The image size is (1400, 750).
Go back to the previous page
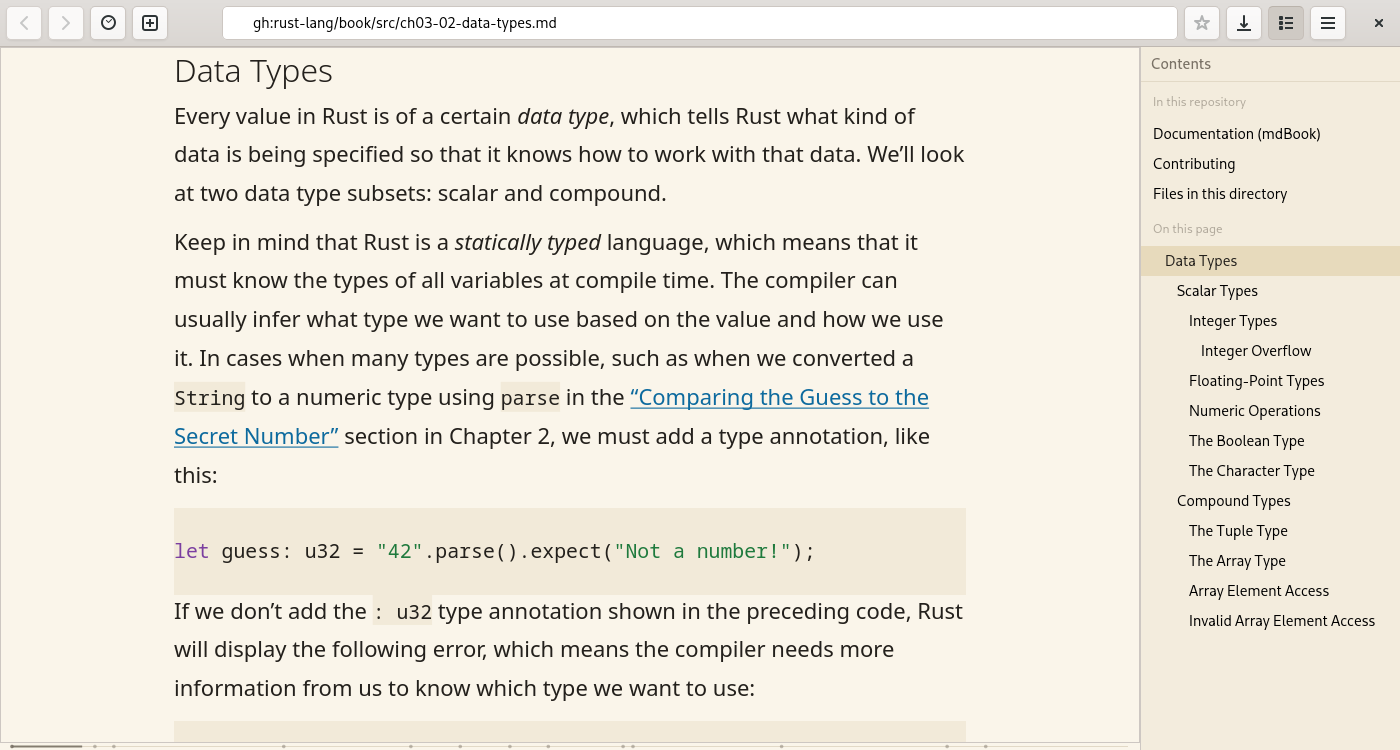click(25, 23)
